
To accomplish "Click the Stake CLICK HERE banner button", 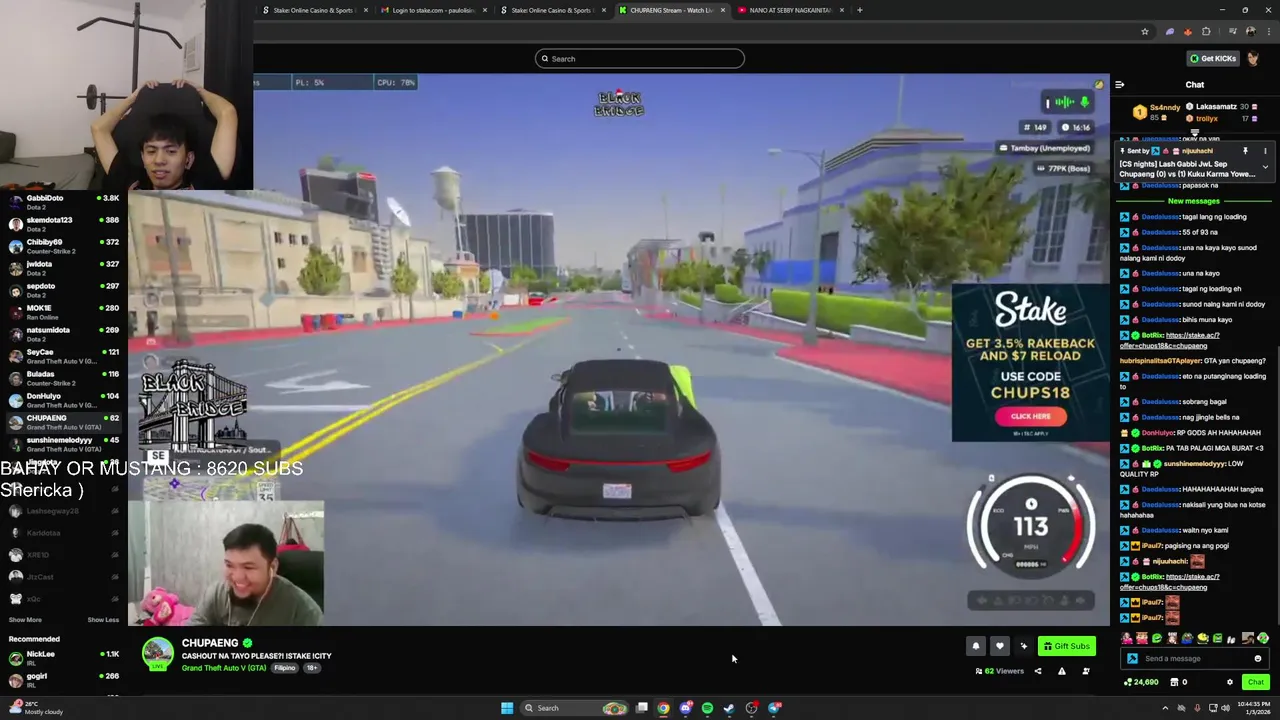I will point(1031,416).
